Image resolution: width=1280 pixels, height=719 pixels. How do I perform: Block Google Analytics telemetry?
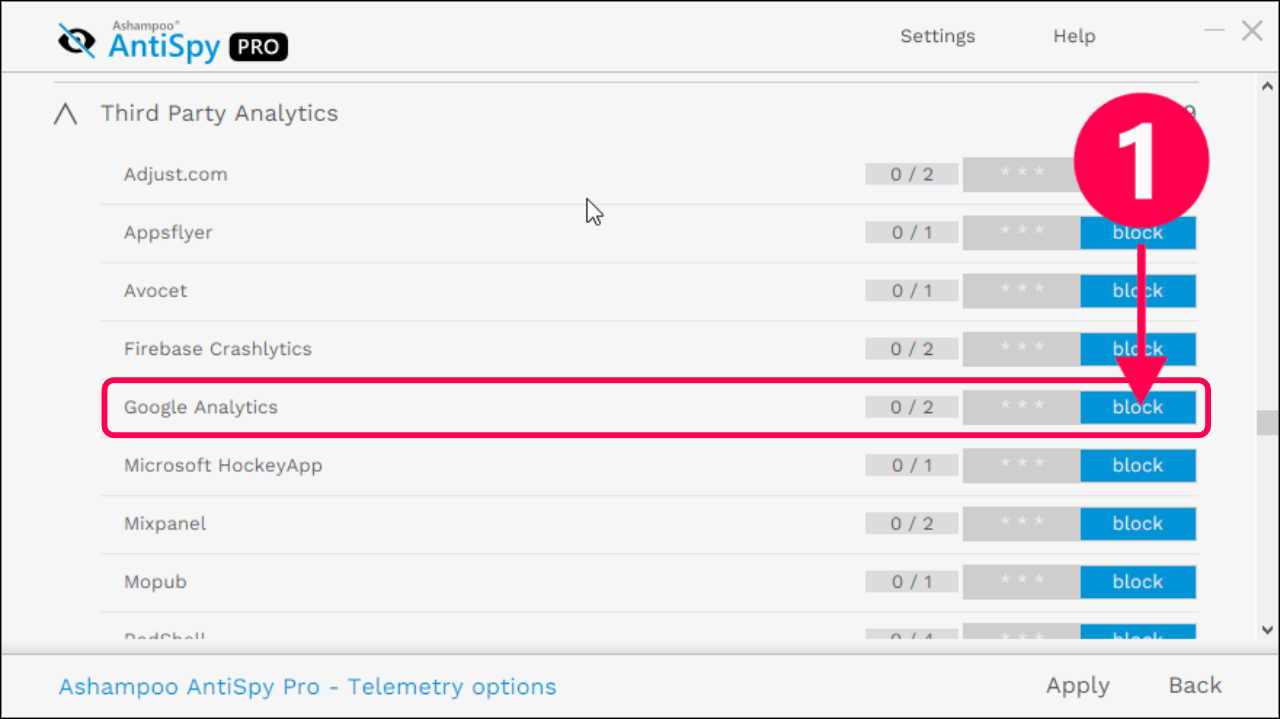pos(1138,407)
